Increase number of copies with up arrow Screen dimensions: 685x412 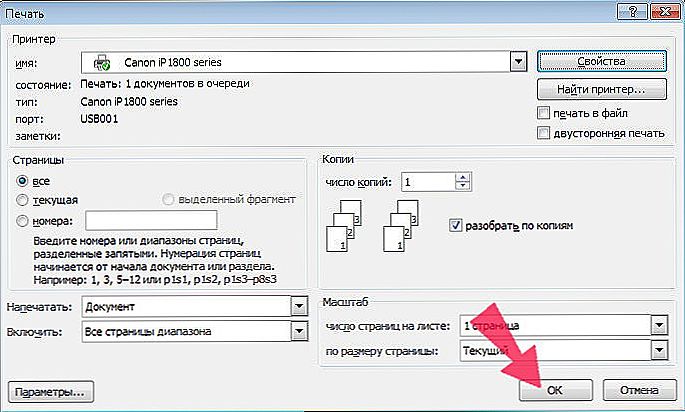(463, 177)
